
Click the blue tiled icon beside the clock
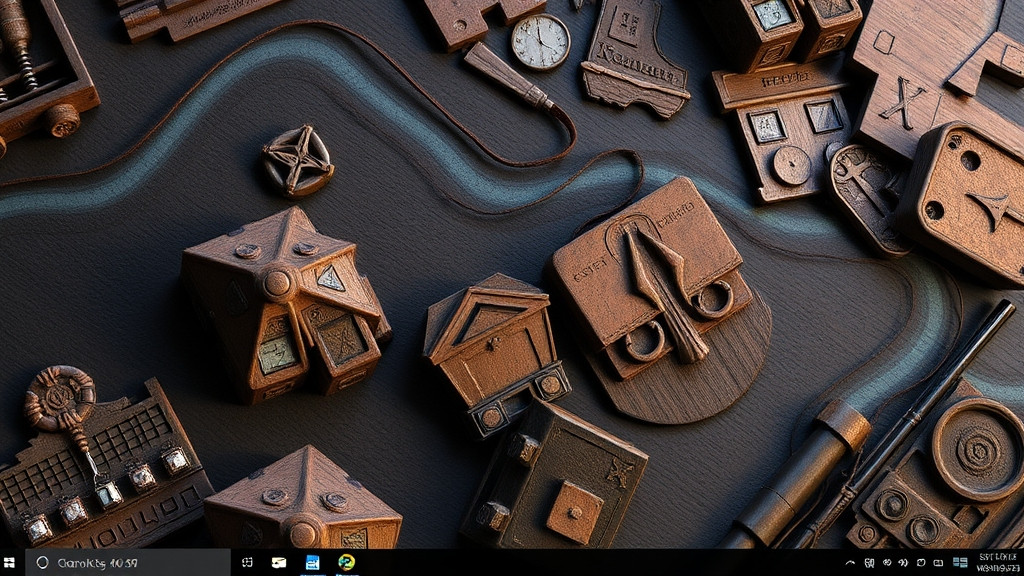coord(960,562)
